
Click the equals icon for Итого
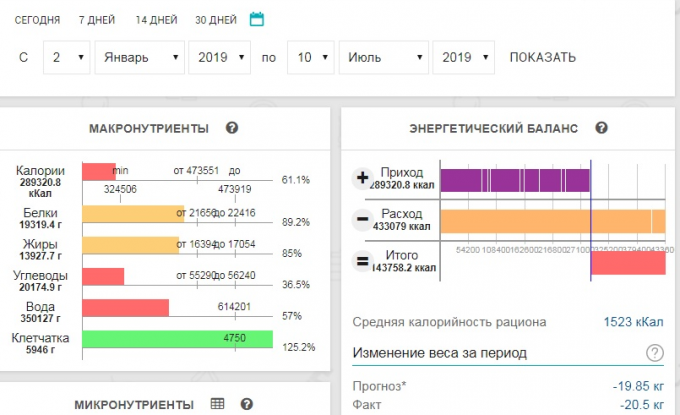[x=362, y=262]
